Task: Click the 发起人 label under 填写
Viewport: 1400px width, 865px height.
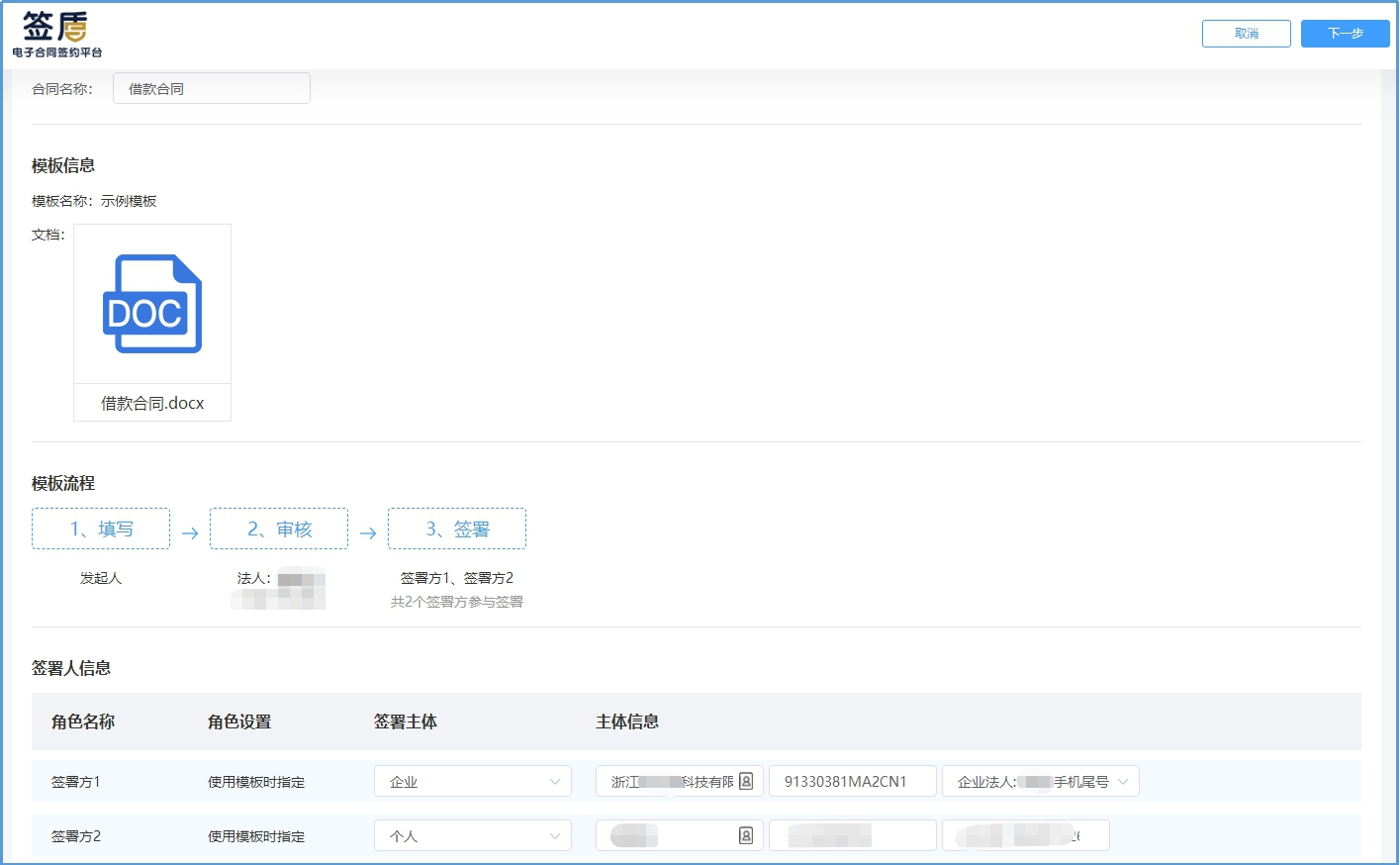Action: click(x=101, y=578)
